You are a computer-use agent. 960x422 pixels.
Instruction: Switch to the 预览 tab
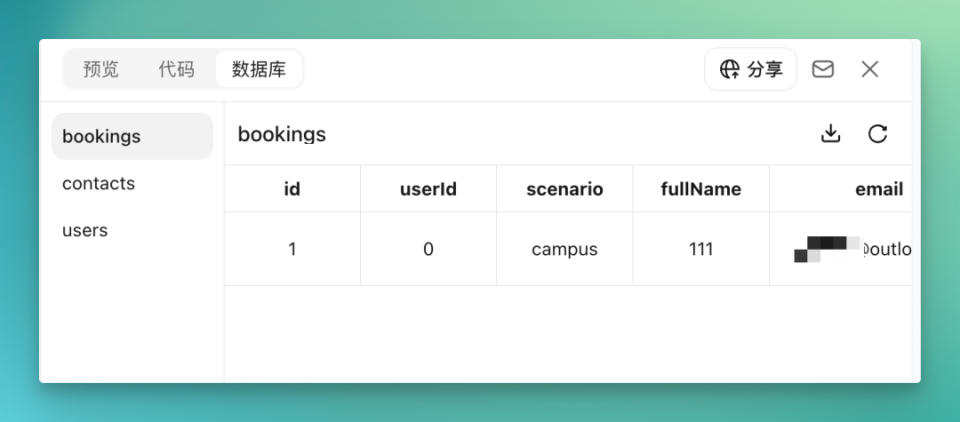101,69
